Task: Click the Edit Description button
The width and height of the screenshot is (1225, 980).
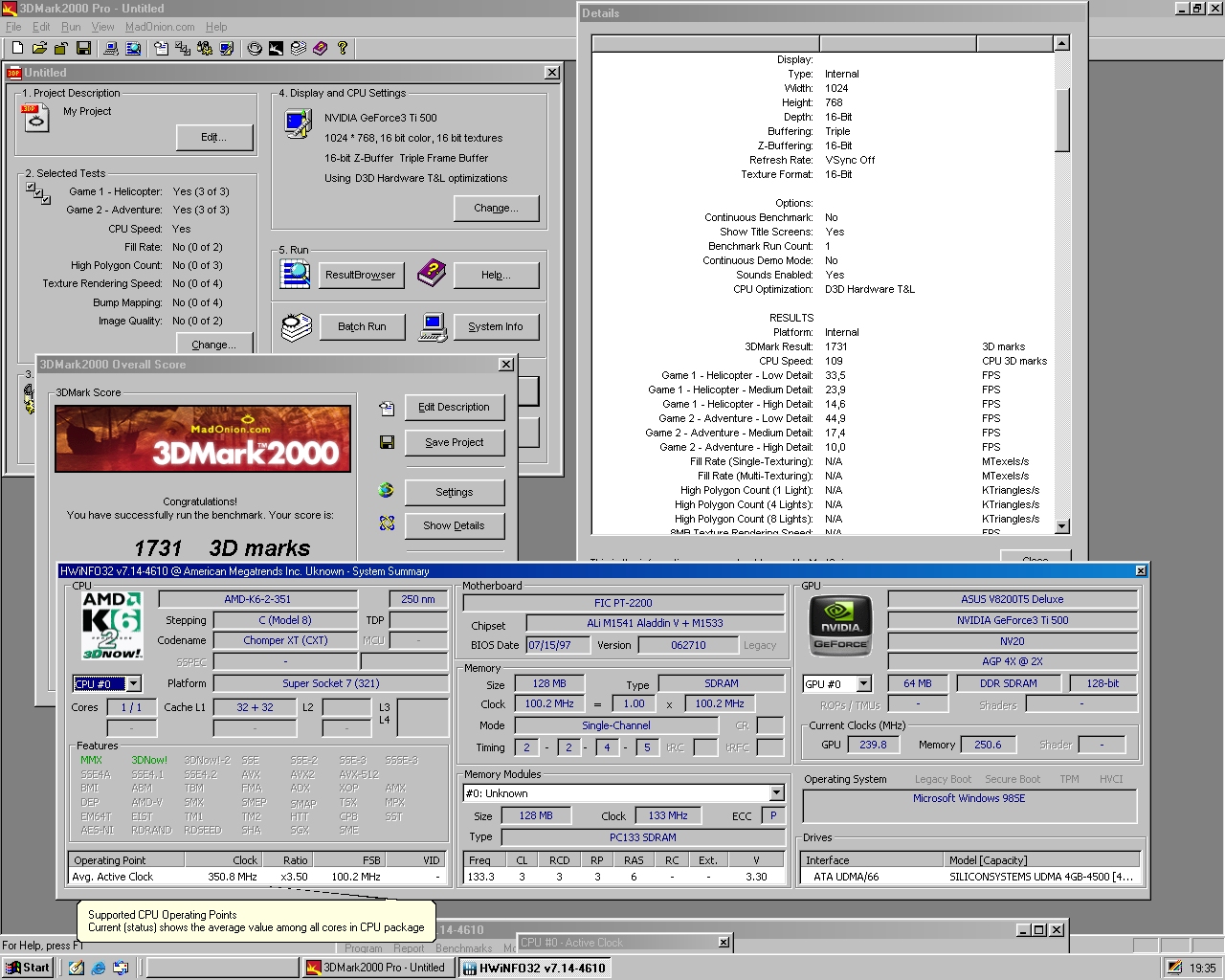Action: point(454,407)
